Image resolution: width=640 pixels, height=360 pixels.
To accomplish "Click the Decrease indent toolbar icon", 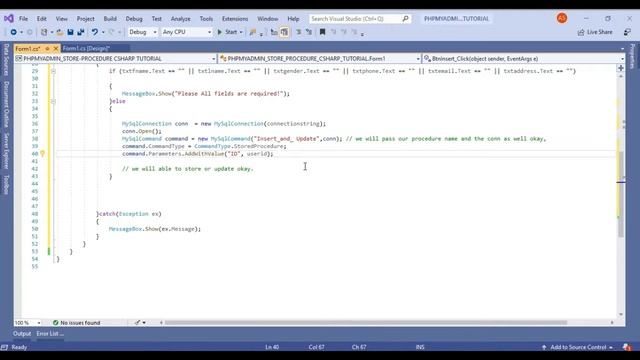I will tap(274, 32).
